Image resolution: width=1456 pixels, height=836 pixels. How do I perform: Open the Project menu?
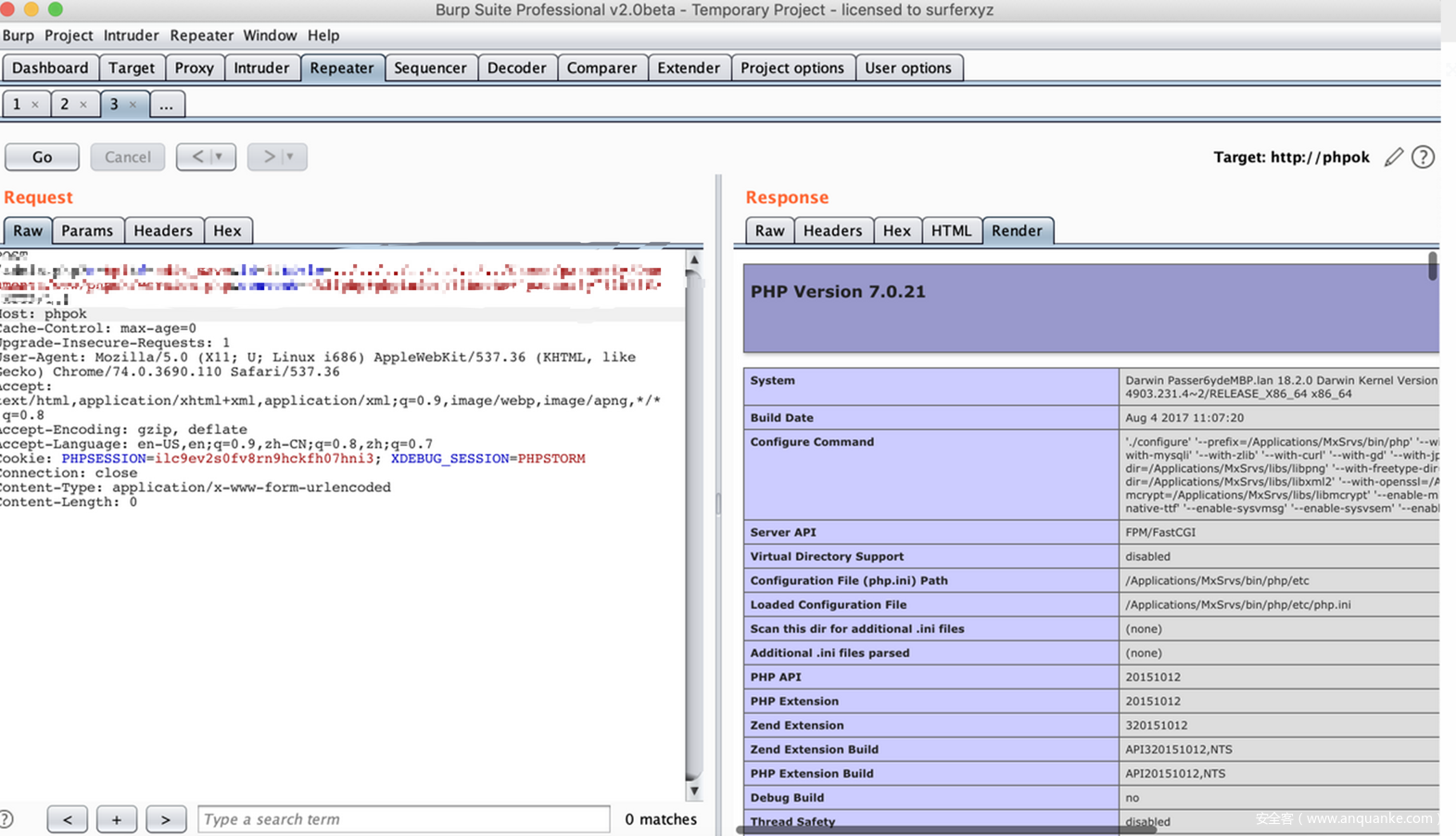(x=69, y=35)
